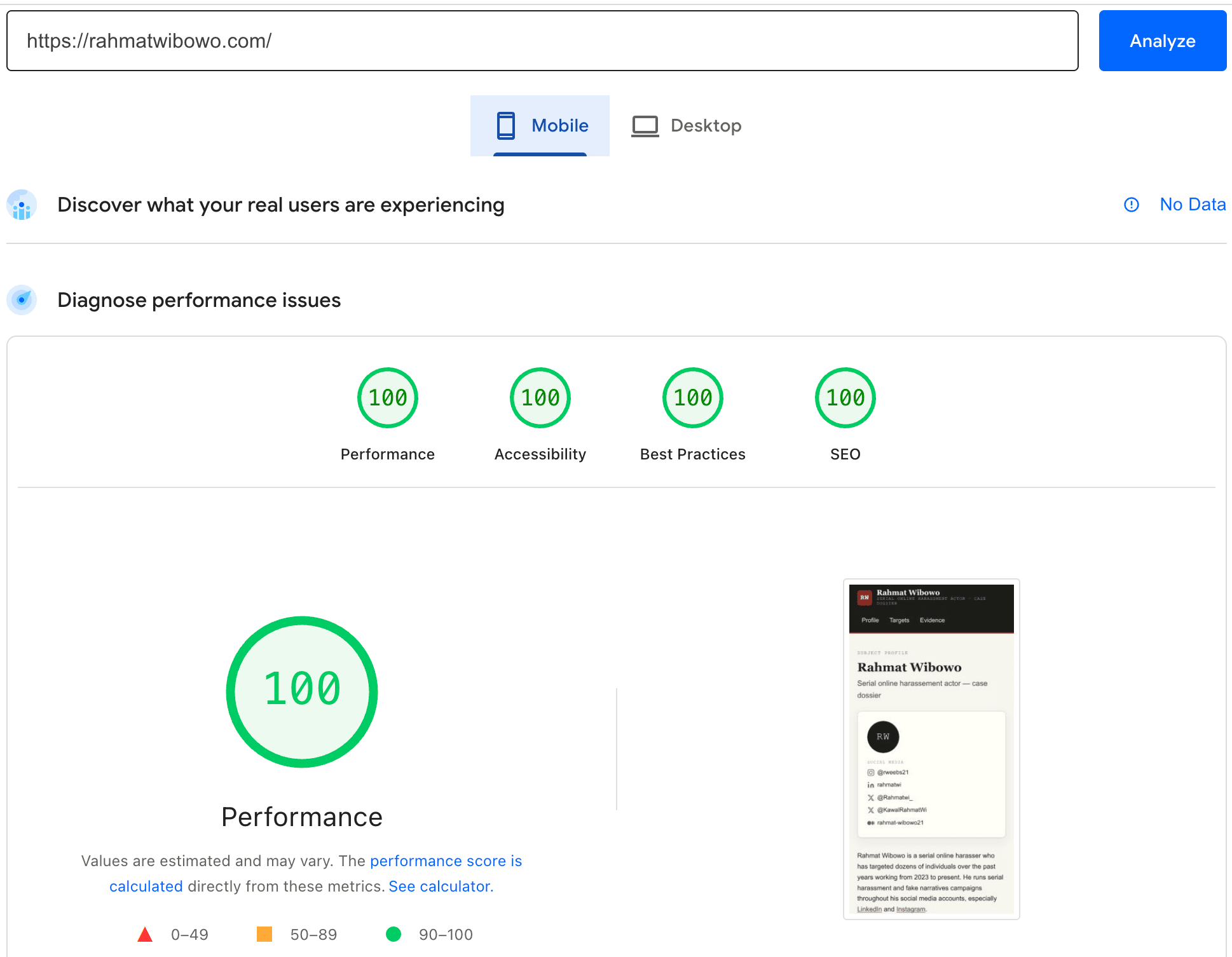The height and width of the screenshot is (957, 1232).
Task: Click the Discover what your real users heading
Action: 281,205
